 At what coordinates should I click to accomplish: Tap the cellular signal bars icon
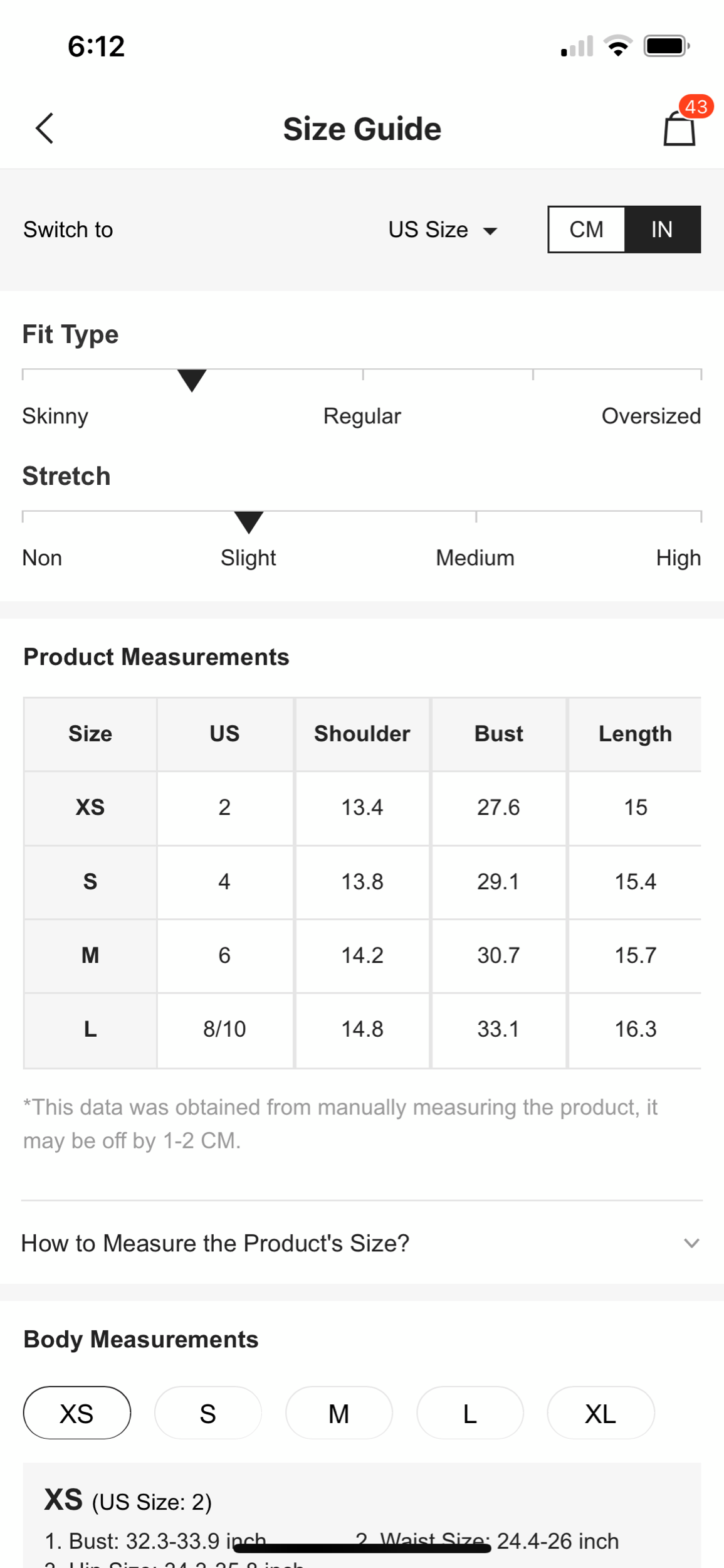(577, 47)
